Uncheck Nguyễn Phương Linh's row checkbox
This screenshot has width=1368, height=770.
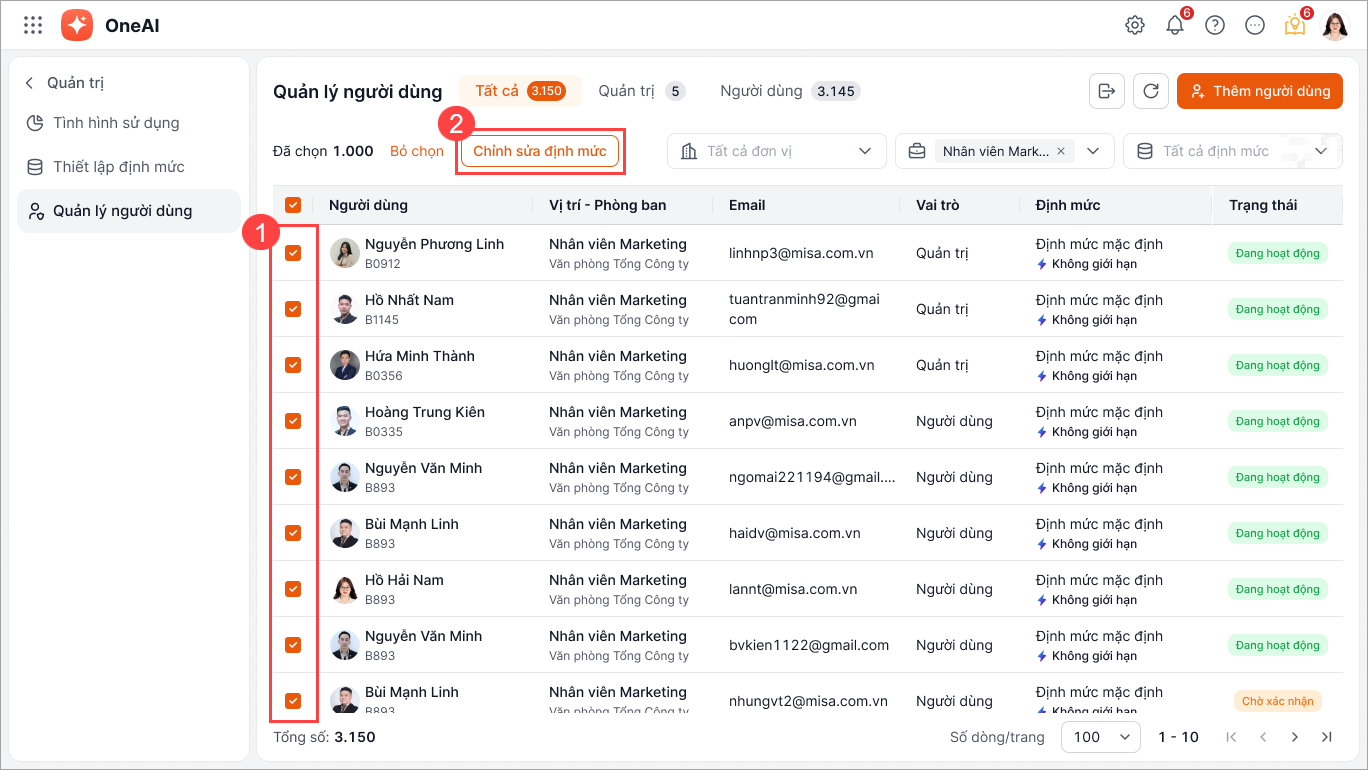(293, 253)
